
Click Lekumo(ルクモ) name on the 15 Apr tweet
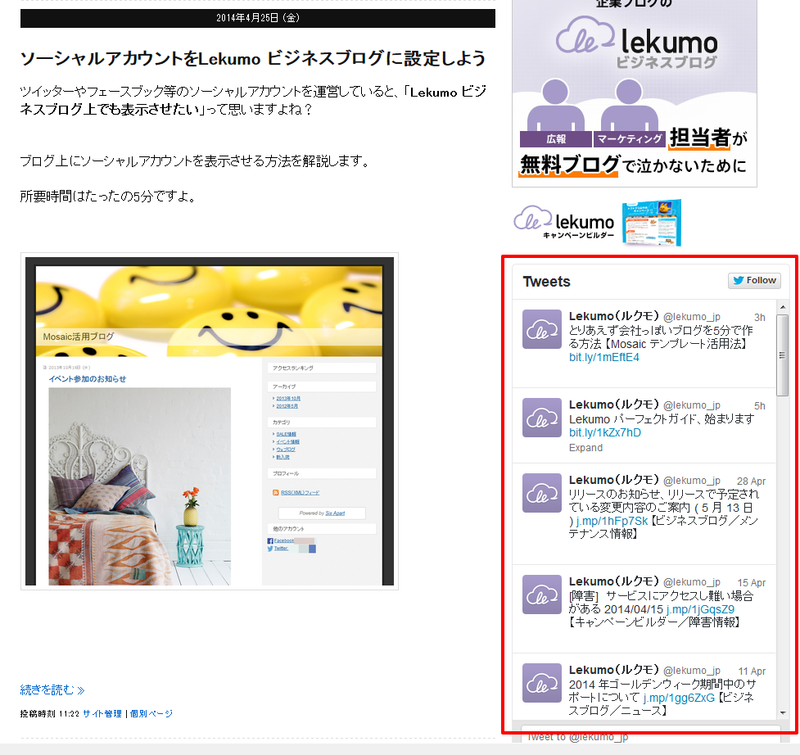[614, 582]
